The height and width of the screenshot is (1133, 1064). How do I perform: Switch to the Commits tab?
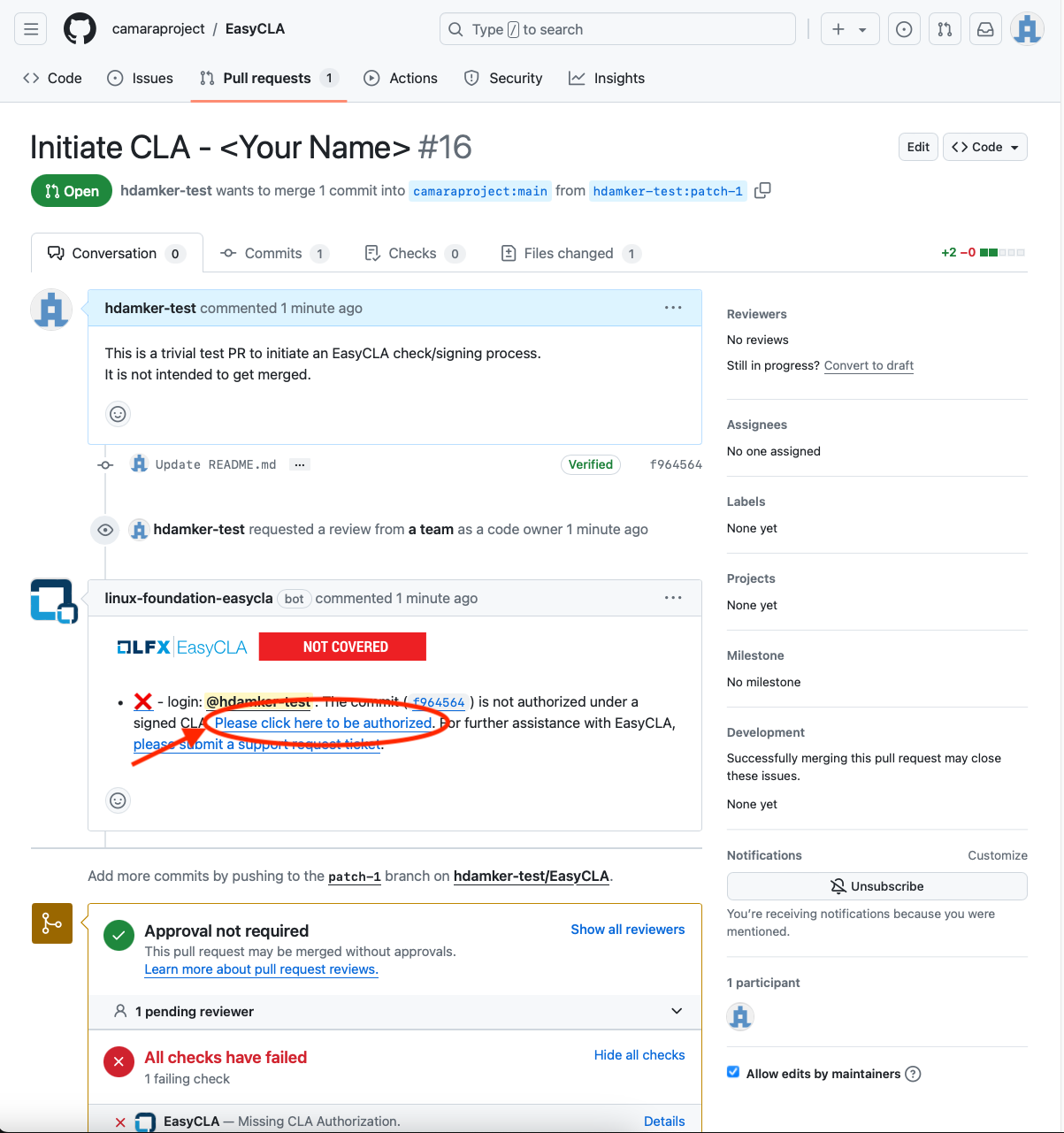click(274, 253)
